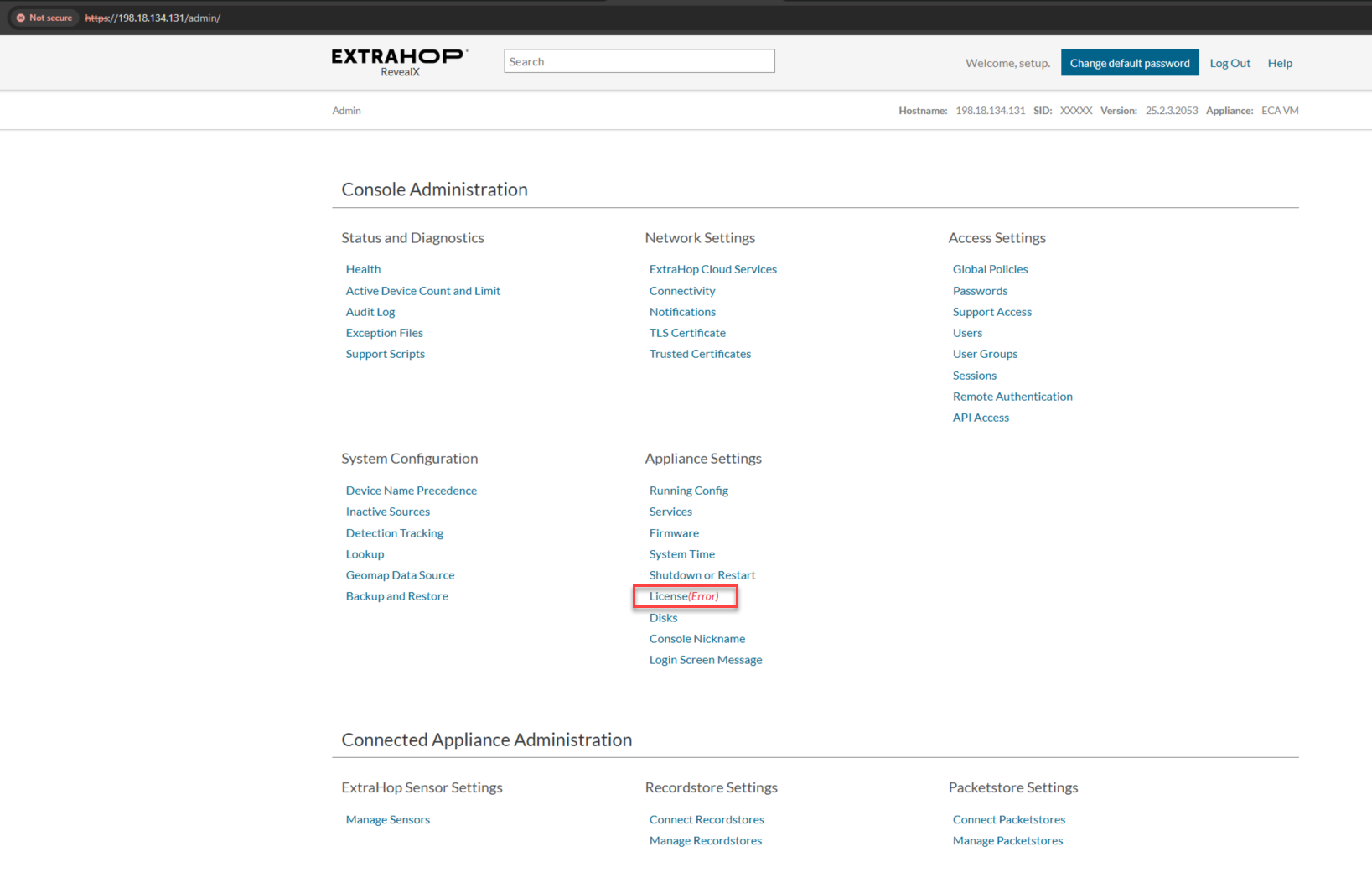Viewport: 1372px width, 888px height.
Task: Open Active Device Count and Limit
Action: (423, 291)
